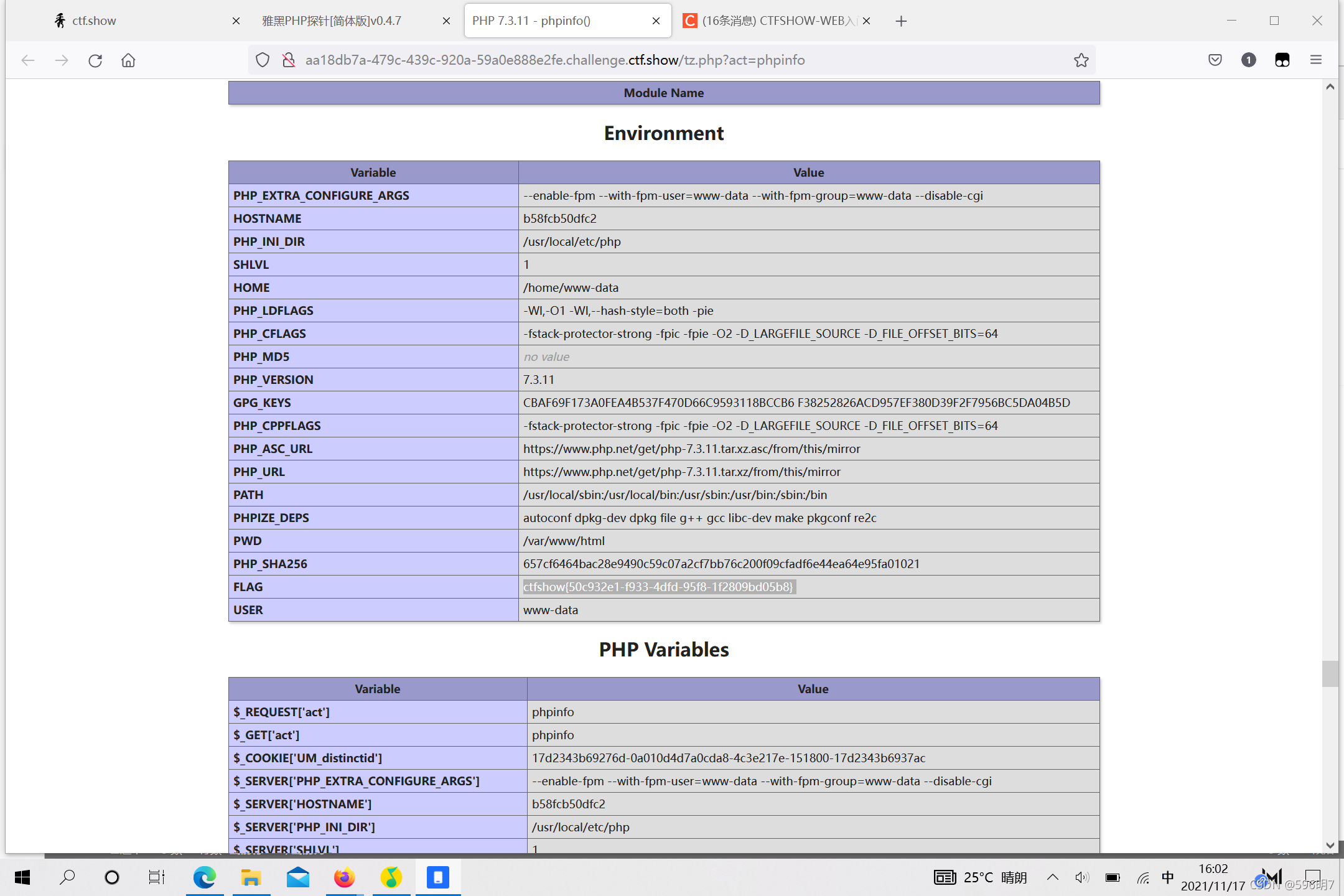1344x896 pixels.
Task: Click the $_GET['act'] variable cell
Action: (378, 735)
